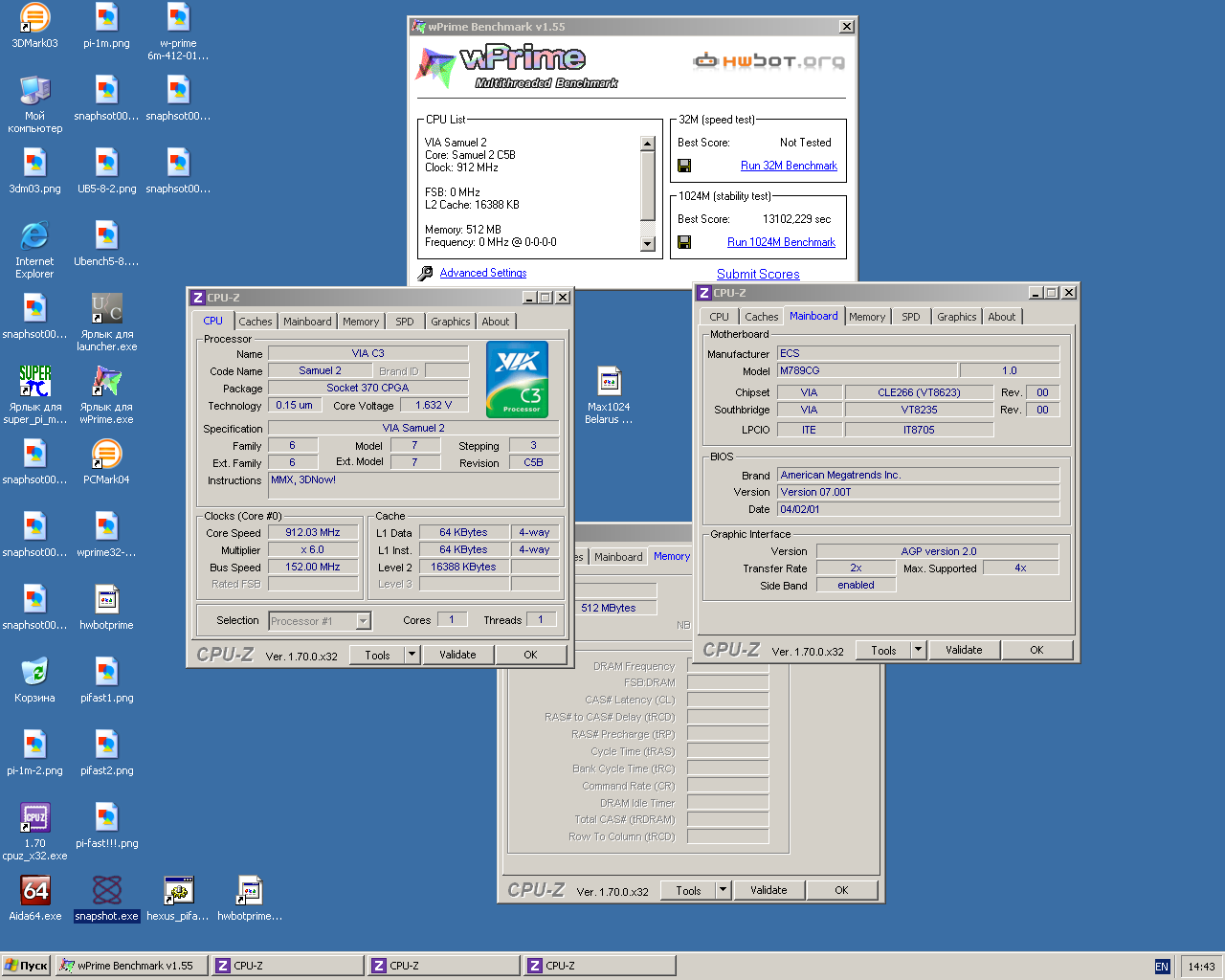Switch to the Caches tab in left CPU-Z window
This screenshot has width=1225, height=980.
coord(256,322)
